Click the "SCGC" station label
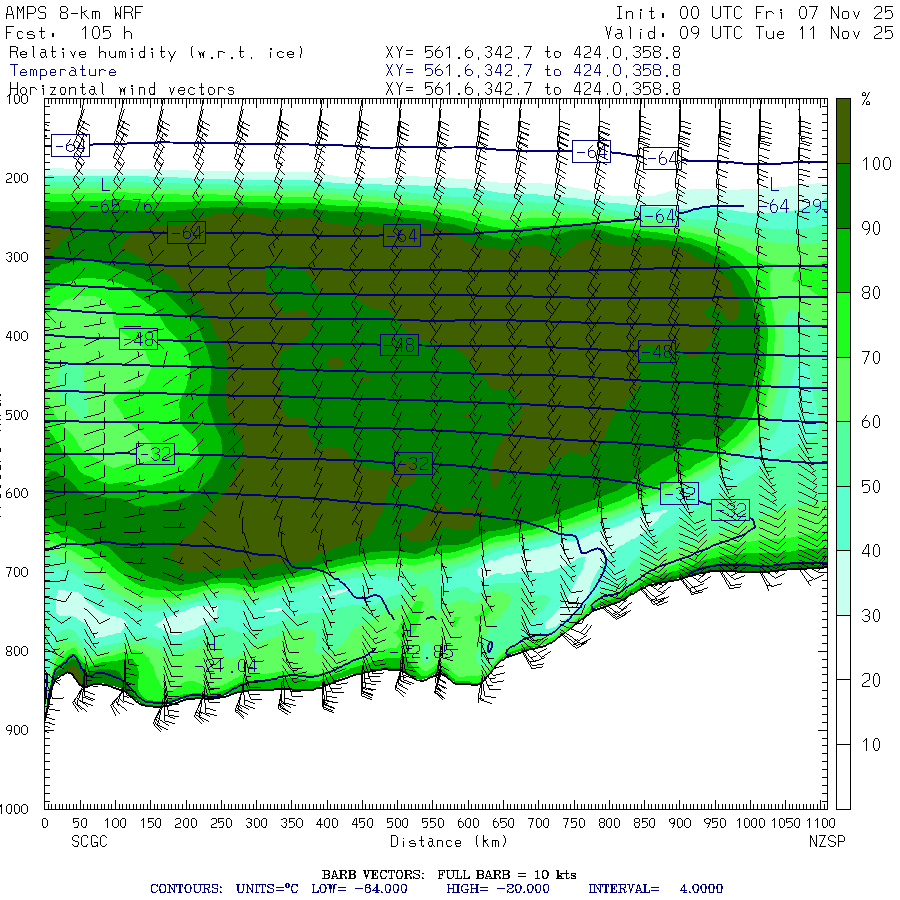Viewport: 900px width, 900px height. (x=89, y=841)
